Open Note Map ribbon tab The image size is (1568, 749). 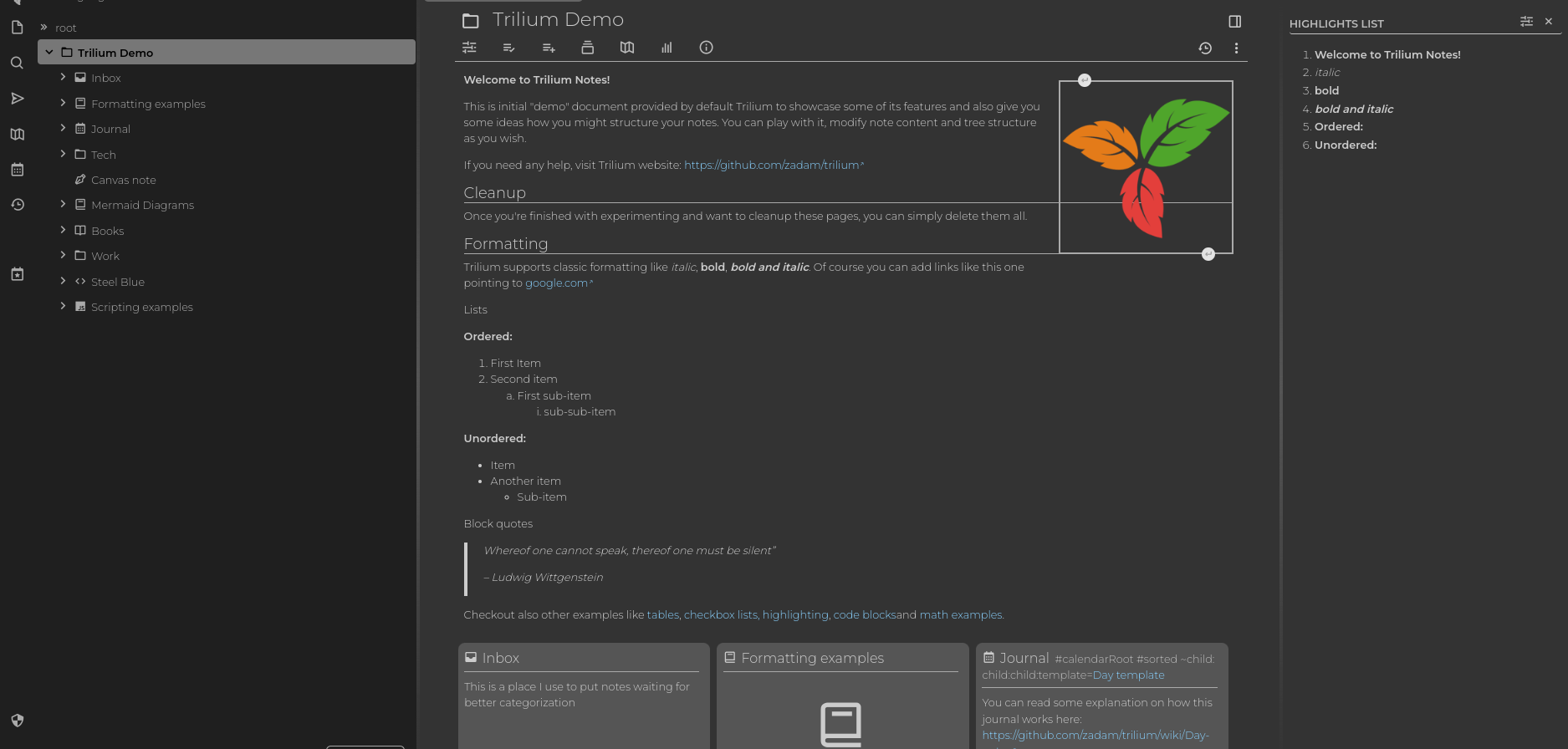click(x=627, y=48)
